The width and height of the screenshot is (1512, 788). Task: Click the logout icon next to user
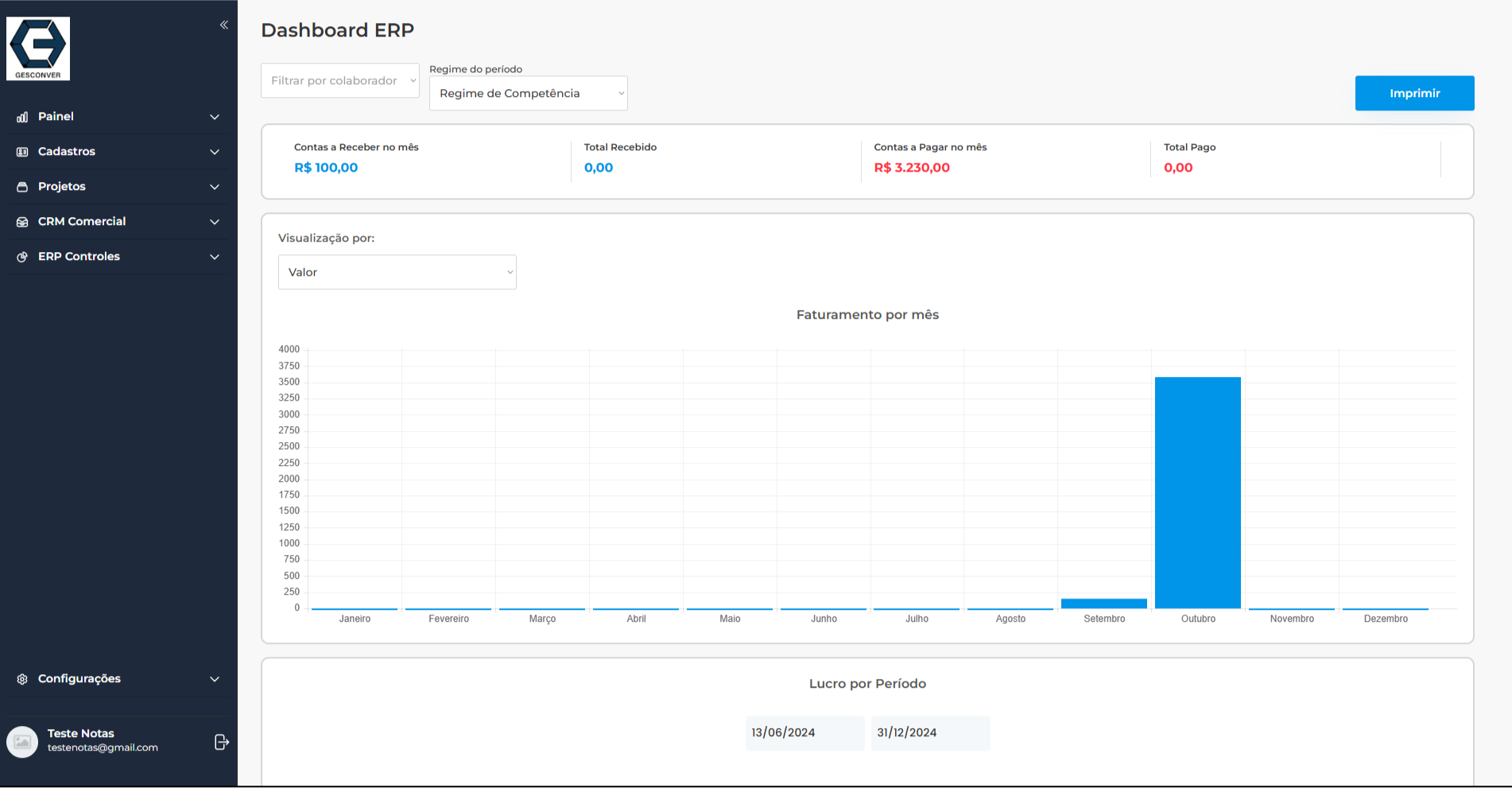222,742
